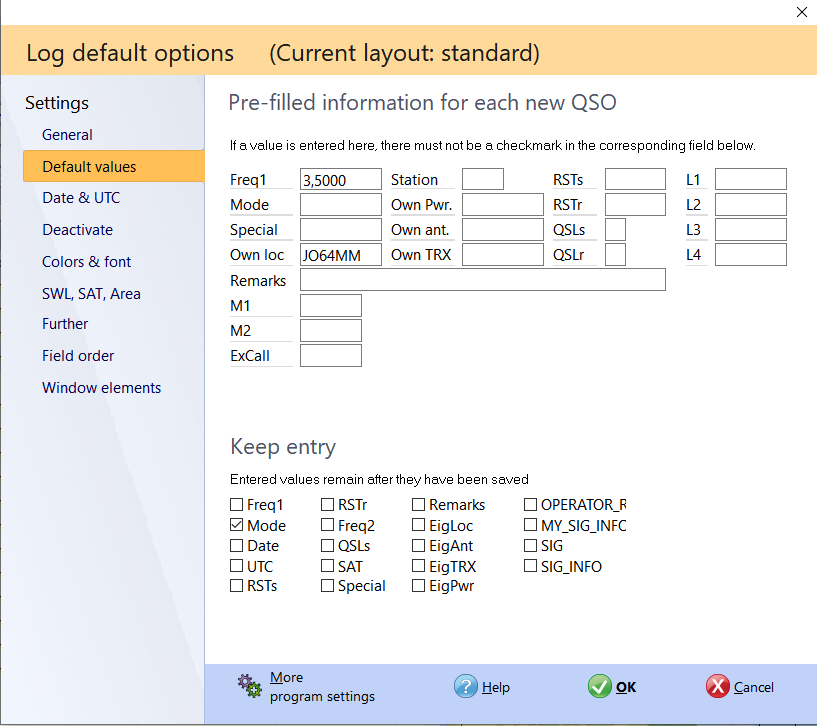Screen dimensions: 817x726
Task: Click the QSLs default value box
Action: click(x=615, y=229)
